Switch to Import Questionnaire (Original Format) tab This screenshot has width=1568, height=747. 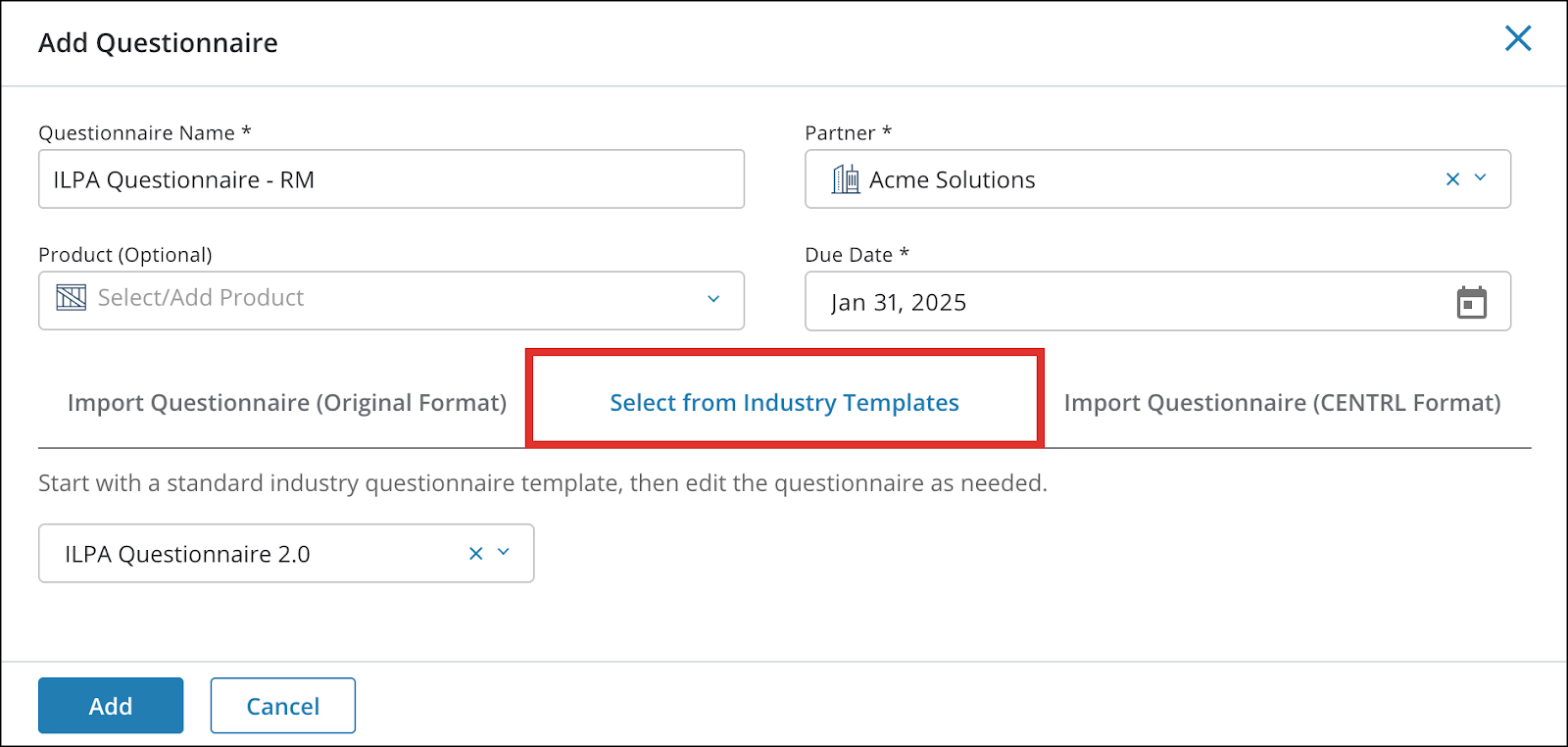click(287, 403)
